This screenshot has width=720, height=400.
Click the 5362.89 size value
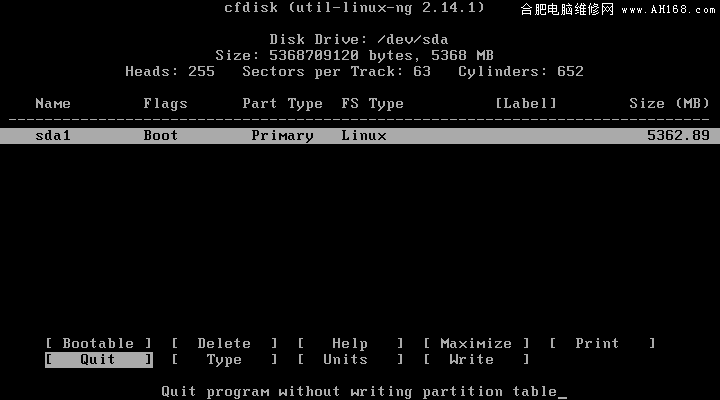pos(678,135)
